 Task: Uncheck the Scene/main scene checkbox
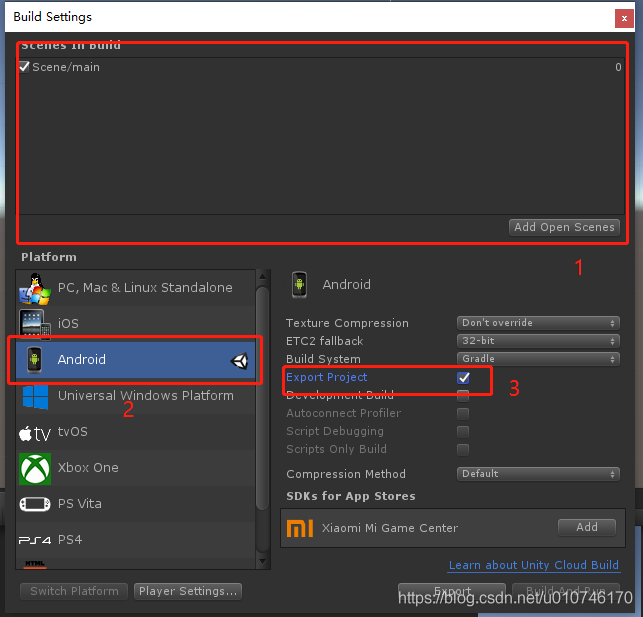click(x=24, y=67)
